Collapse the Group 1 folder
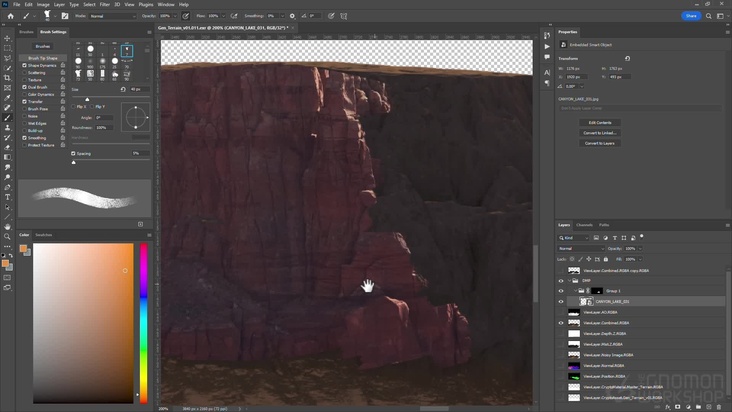The width and height of the screenshot is (732, 412). (576, 291)
